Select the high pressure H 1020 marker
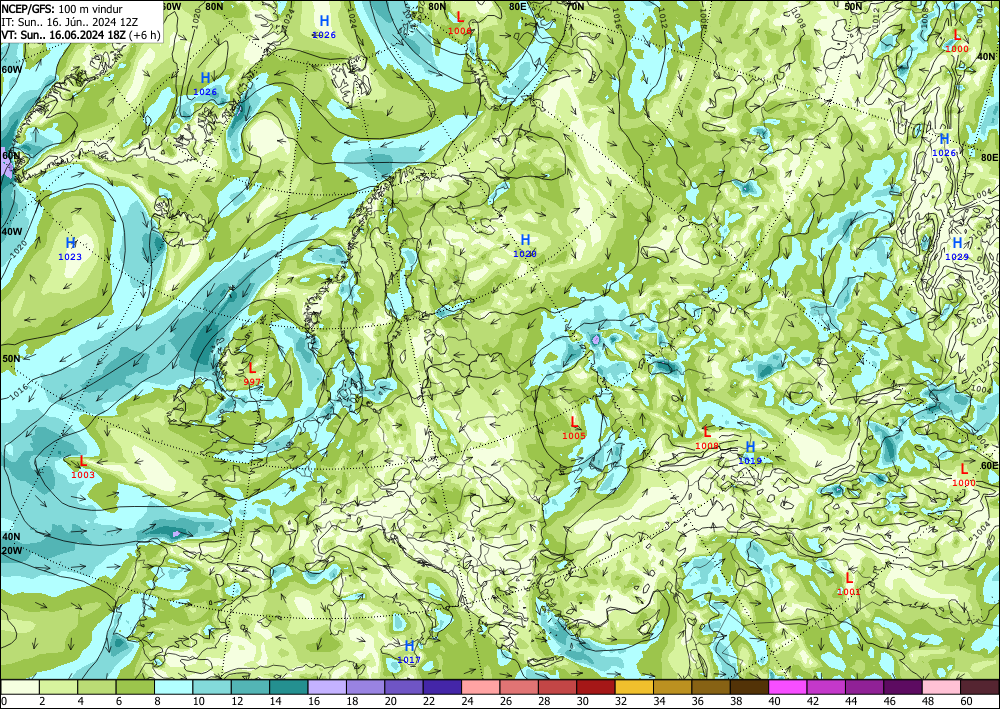 coord(525,245)
